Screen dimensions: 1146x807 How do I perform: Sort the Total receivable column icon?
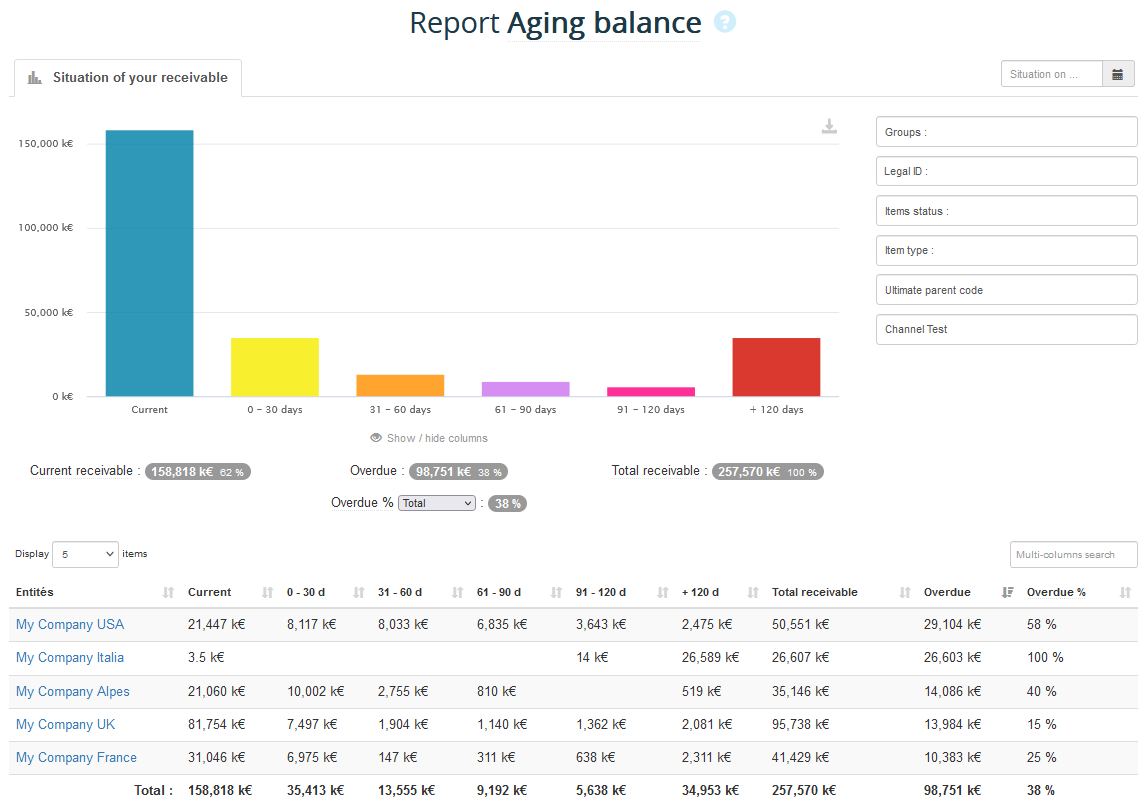pyautogui.click(x=904, y=593)
